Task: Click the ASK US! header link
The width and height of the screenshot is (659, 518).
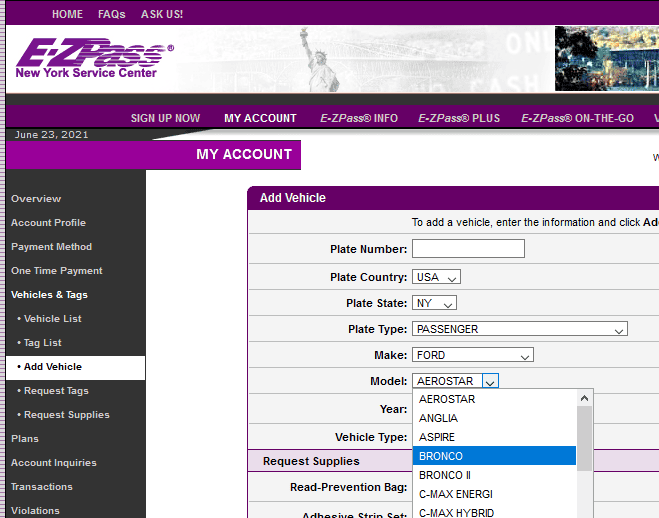Action: coord(162,15)
